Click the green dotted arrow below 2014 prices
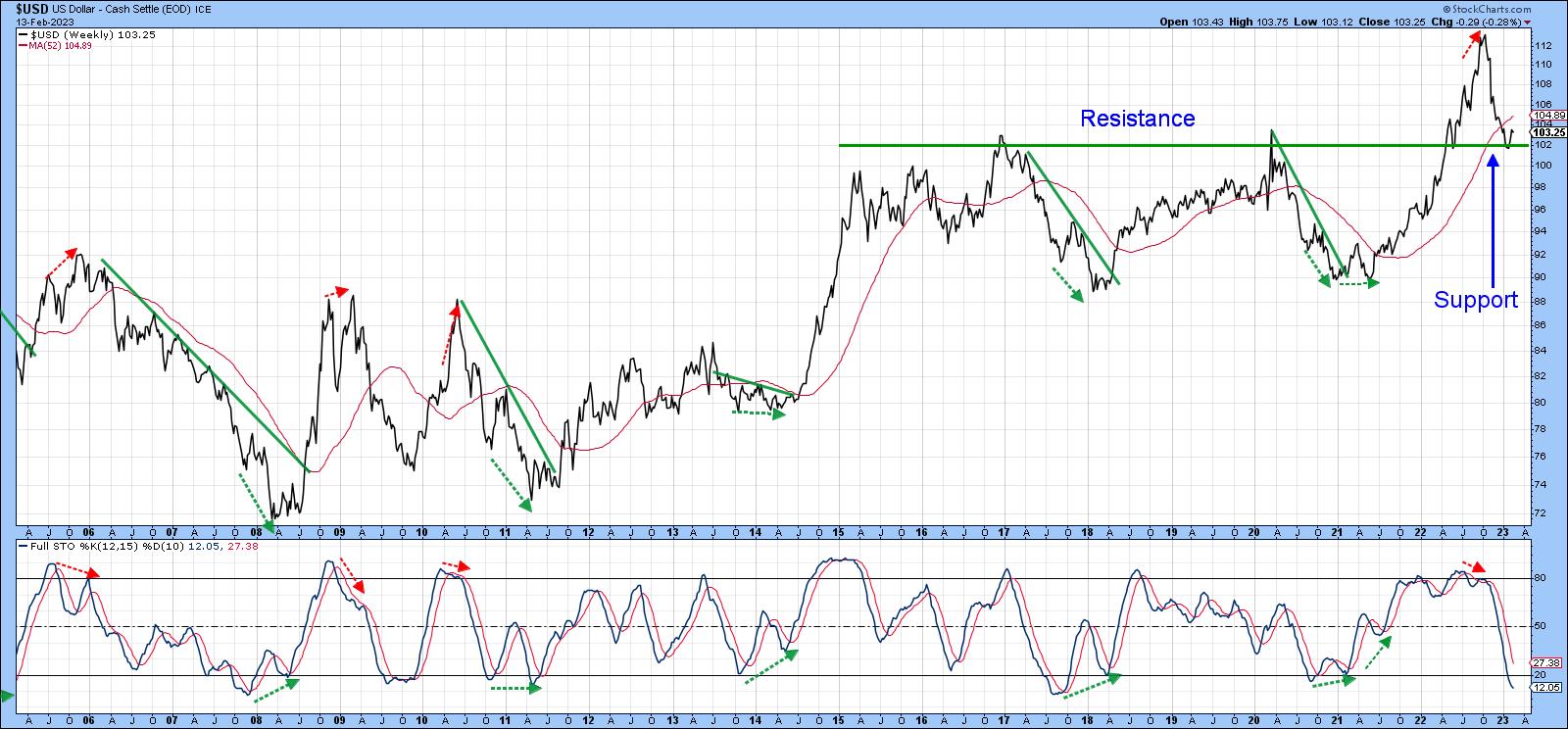 [759, 413]
